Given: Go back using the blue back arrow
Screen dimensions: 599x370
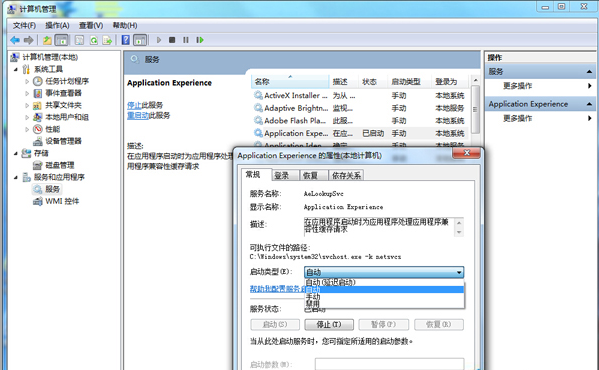Looking at the screenshot, I should point(15,40).
